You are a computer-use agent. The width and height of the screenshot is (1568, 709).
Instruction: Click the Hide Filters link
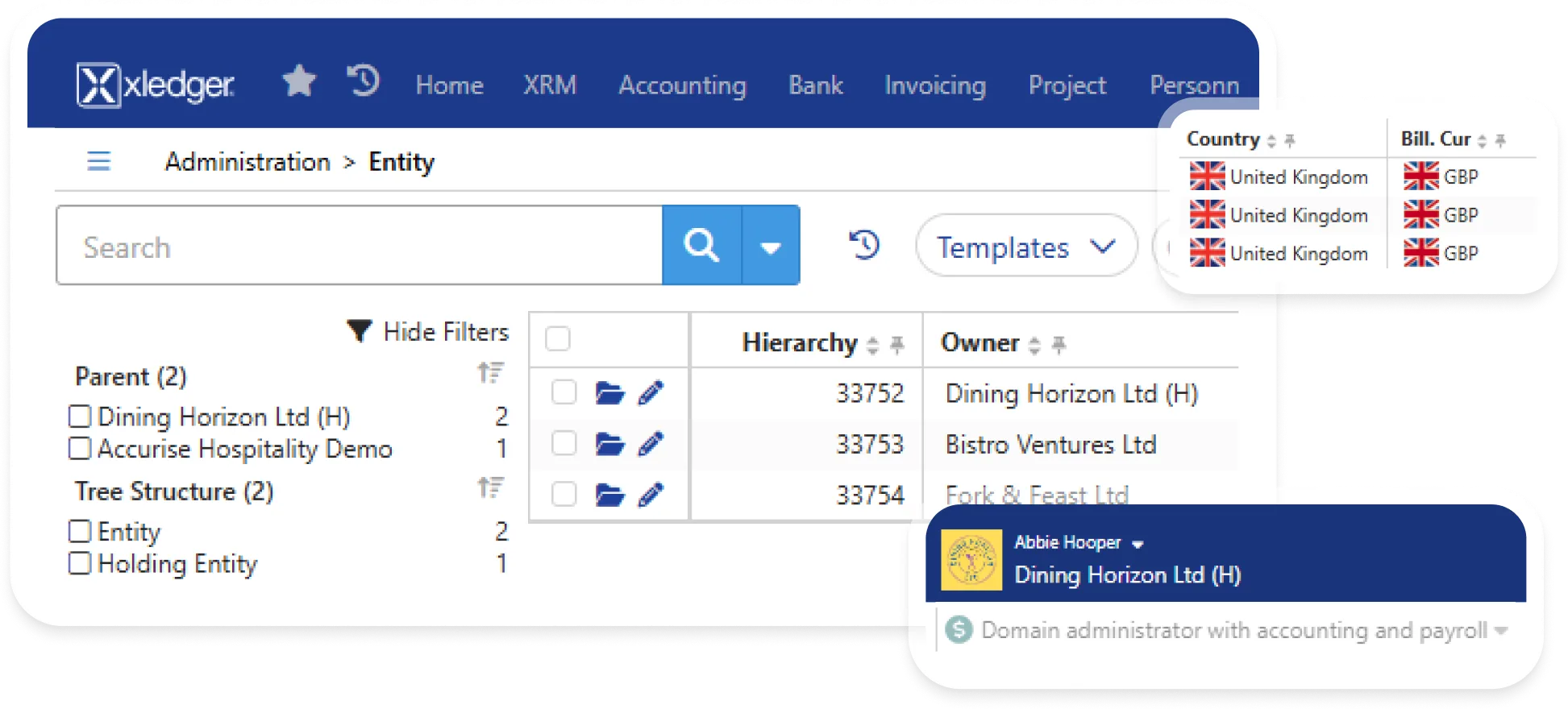click(446, 331)
